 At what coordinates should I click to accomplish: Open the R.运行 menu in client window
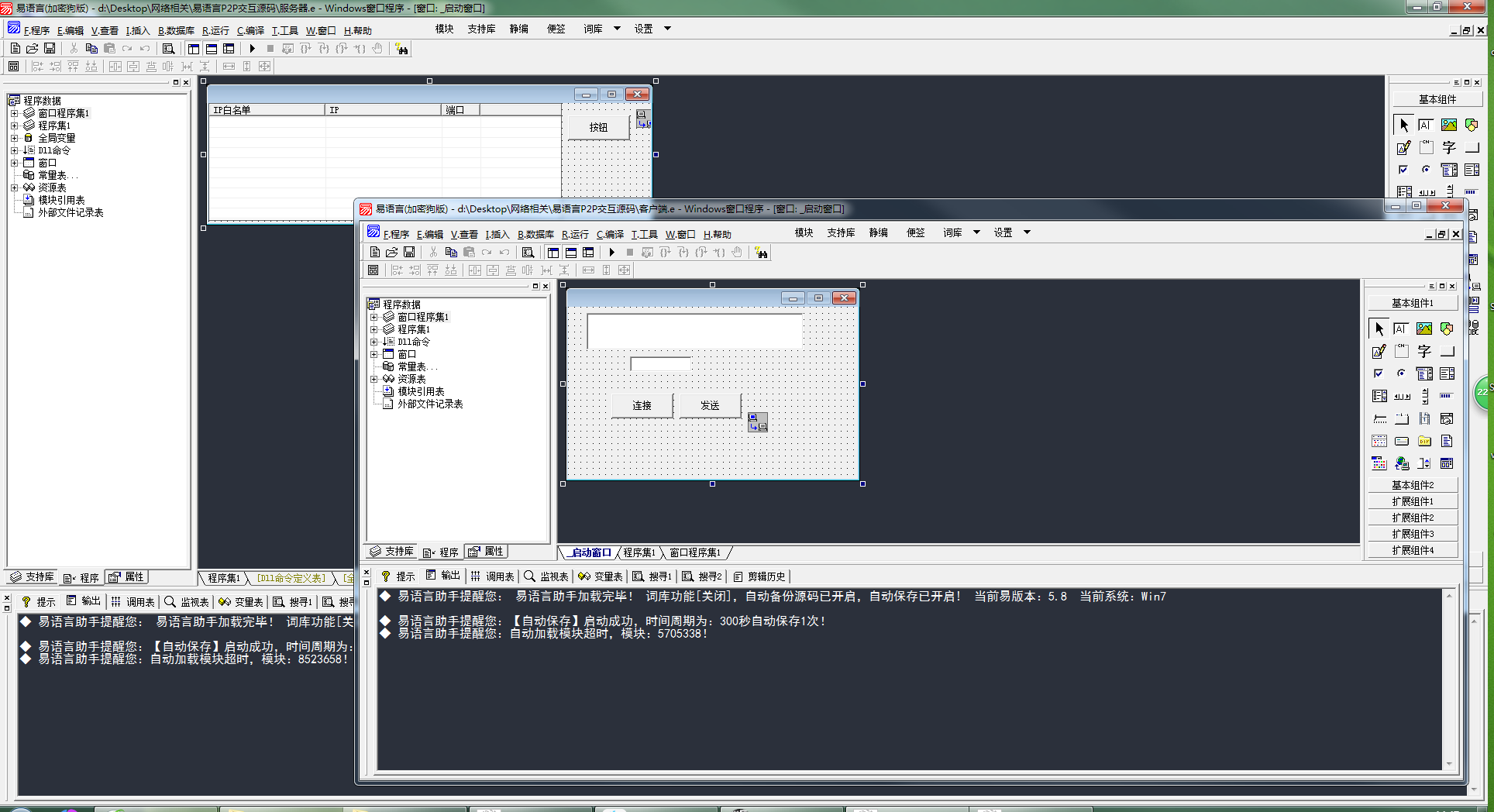tap(575, 234)
